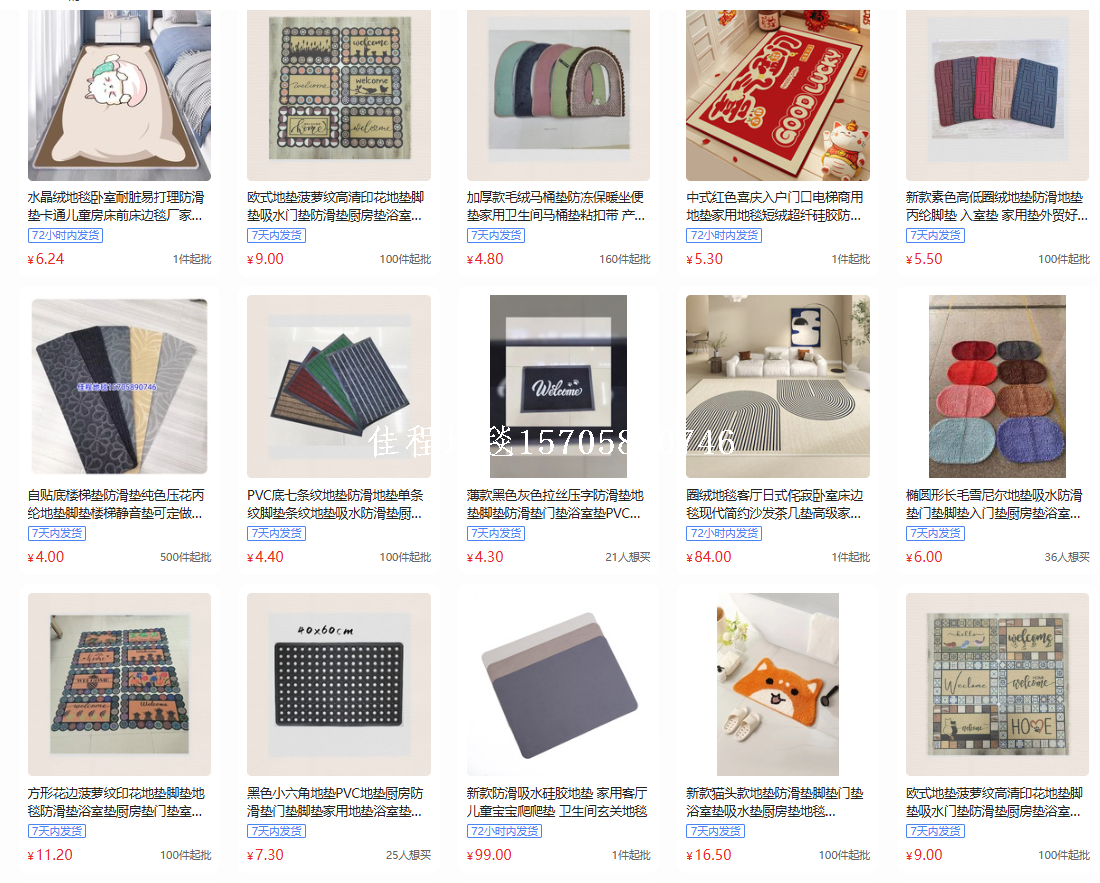Select the black Welcome doormat thumbnail

pos(558,386)
